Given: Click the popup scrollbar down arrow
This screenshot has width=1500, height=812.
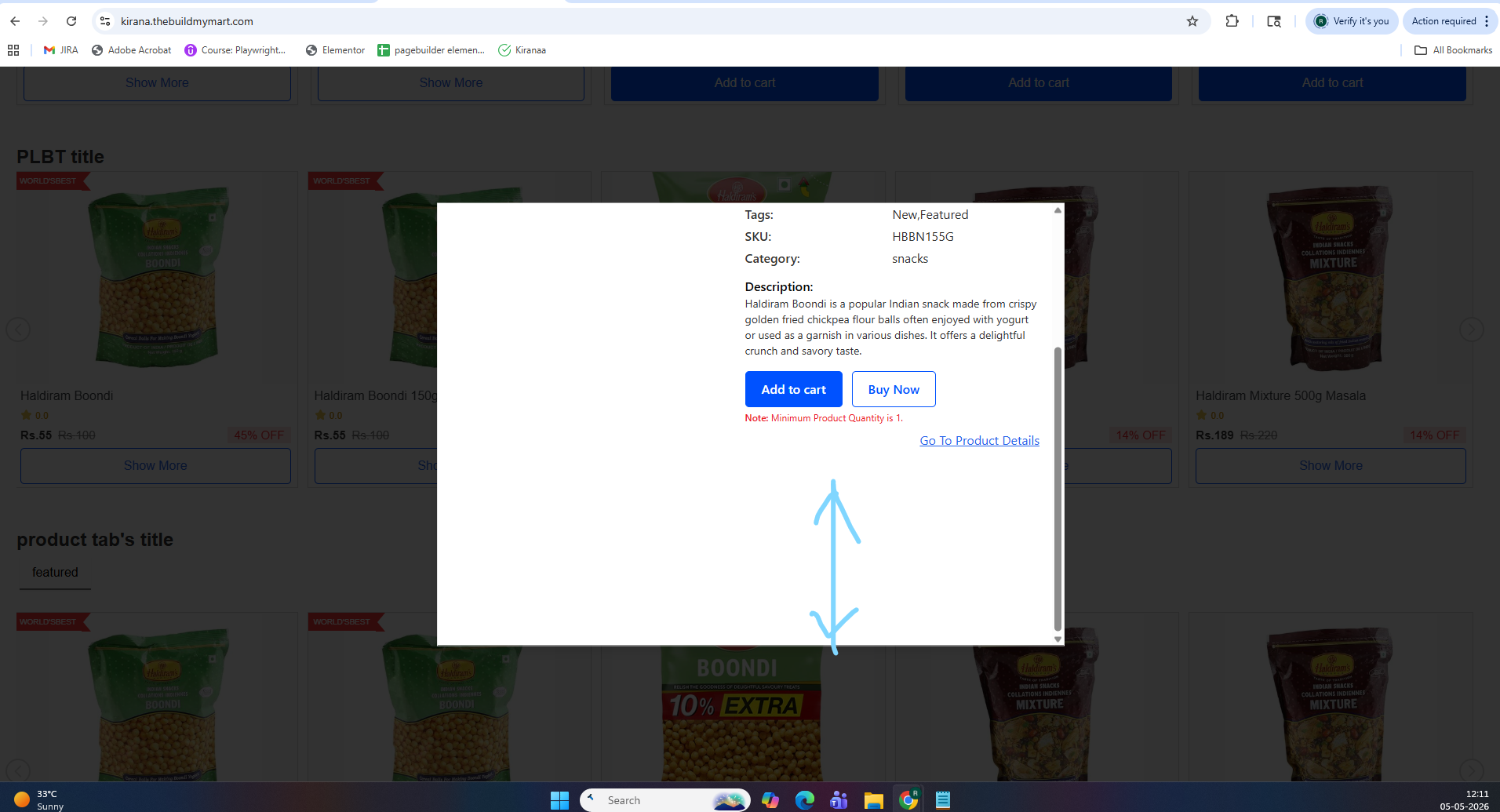Looking at the screenshot, I should point(1058,639).
